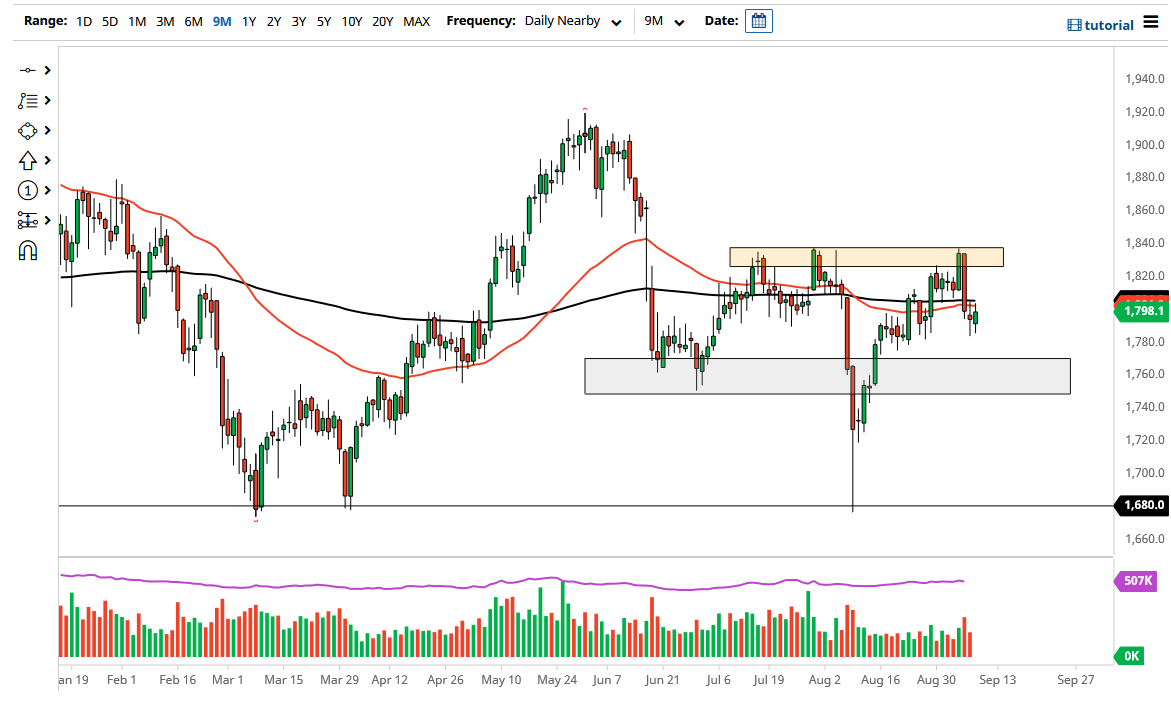
Task: Select the line drawing tool icon
Action: (x=27, y=70)
